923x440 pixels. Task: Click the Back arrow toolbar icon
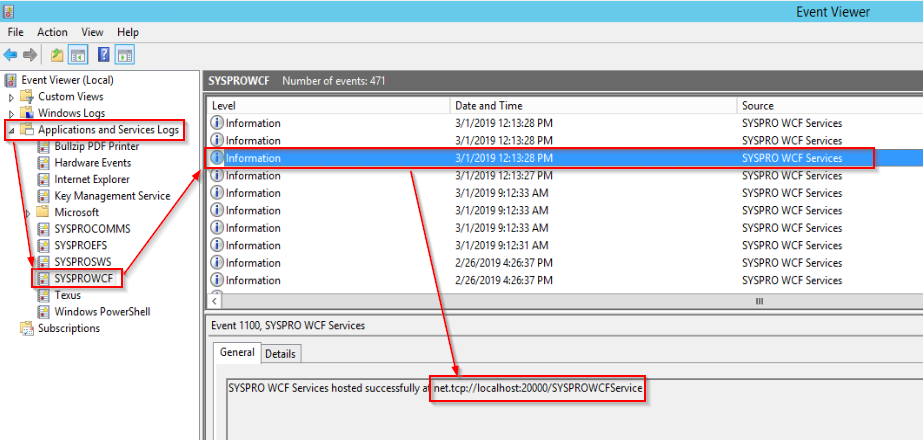coord(10,55)
